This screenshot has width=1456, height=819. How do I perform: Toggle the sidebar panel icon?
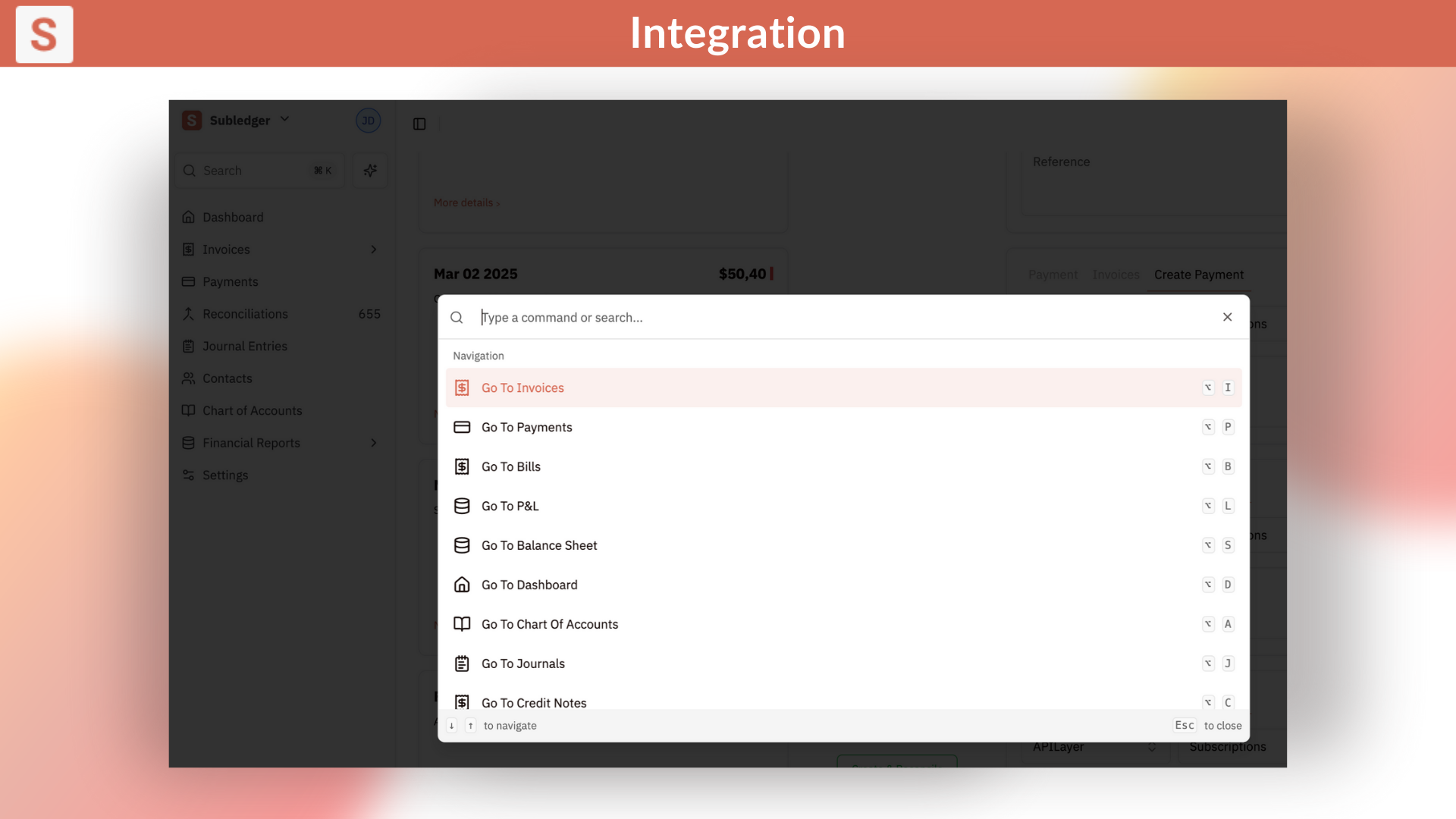click(419, 124)
